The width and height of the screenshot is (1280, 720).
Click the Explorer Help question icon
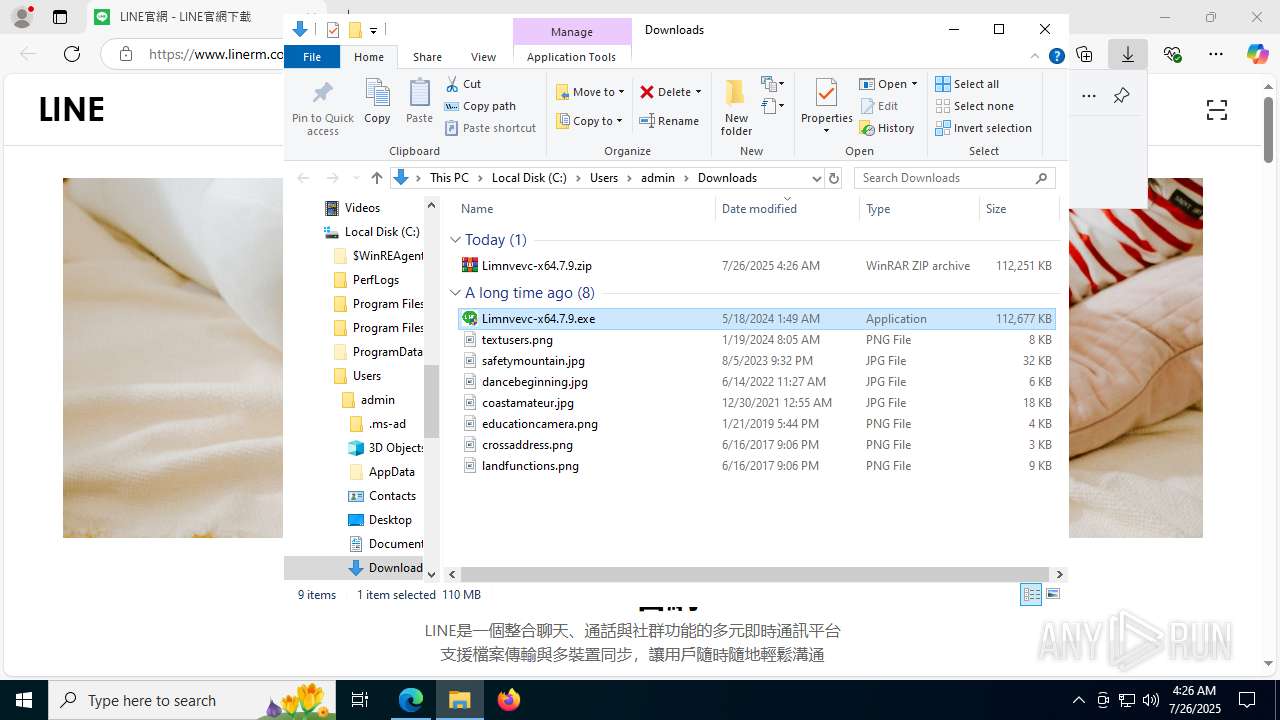1056,57
